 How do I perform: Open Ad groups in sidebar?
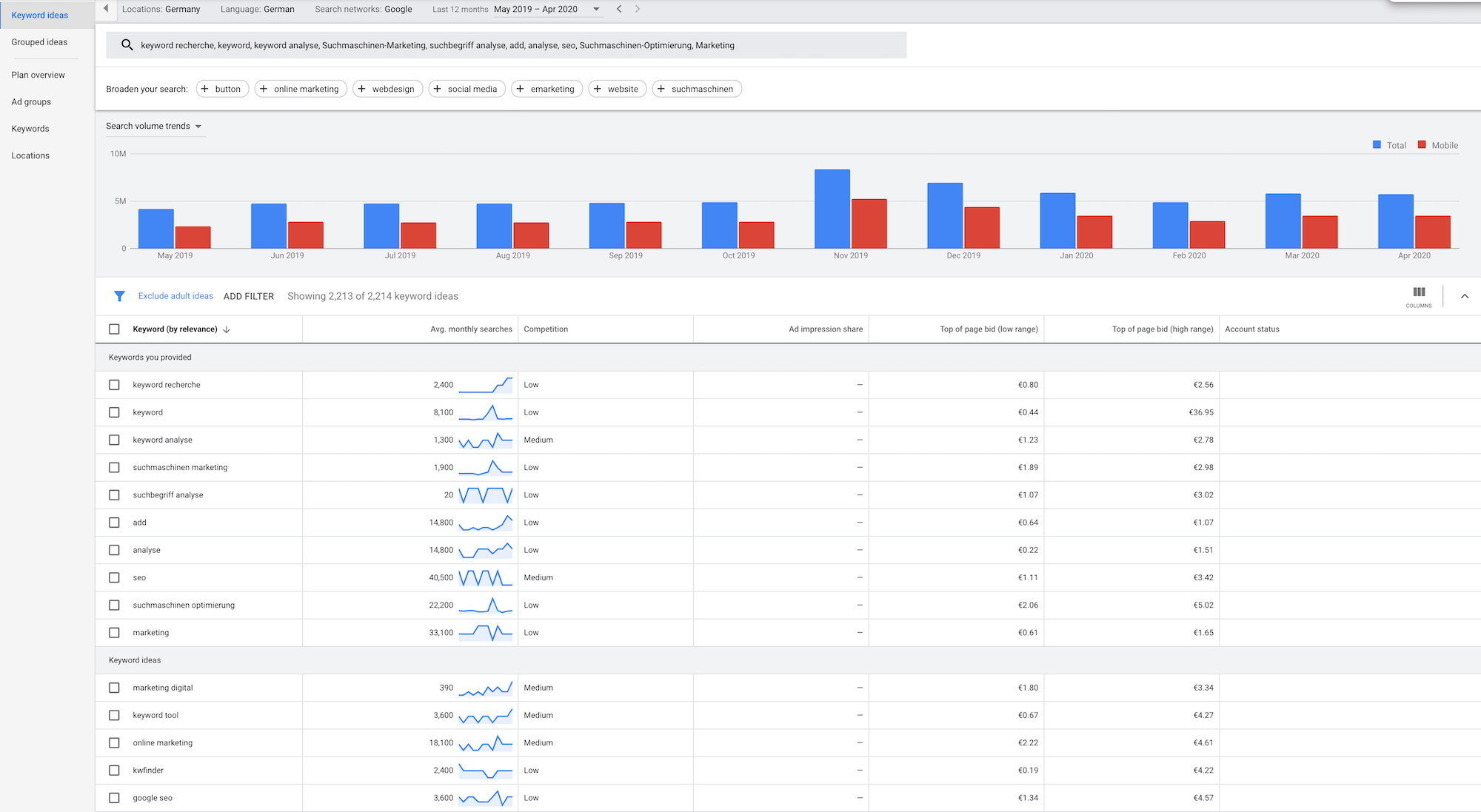(31, 102)
